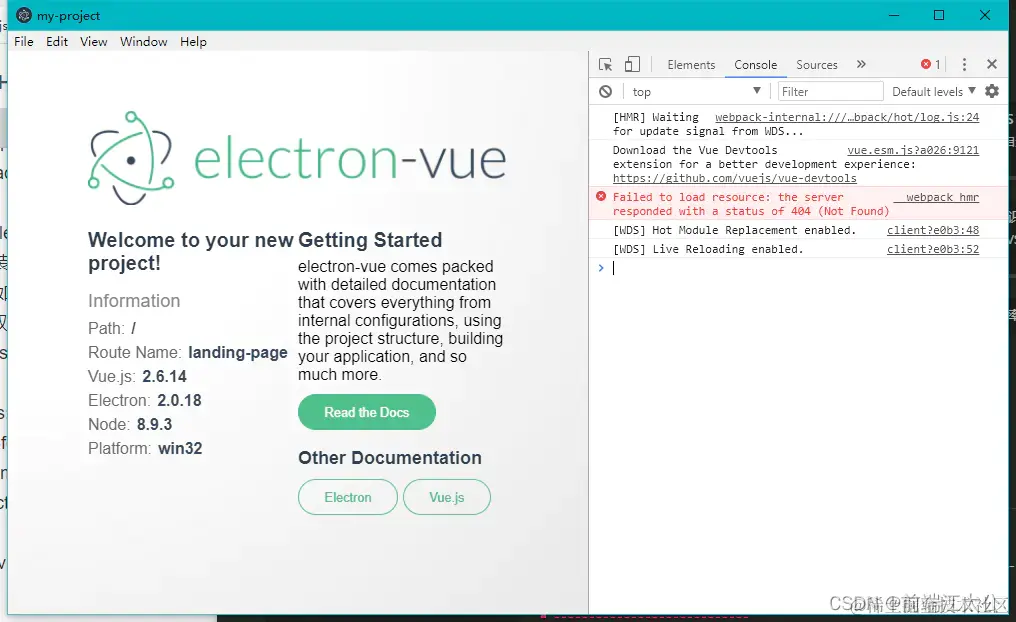Viewport: 1016px width, 622px height.
Task: Click the Read the Docs button
Action: (x=367, y=412)
